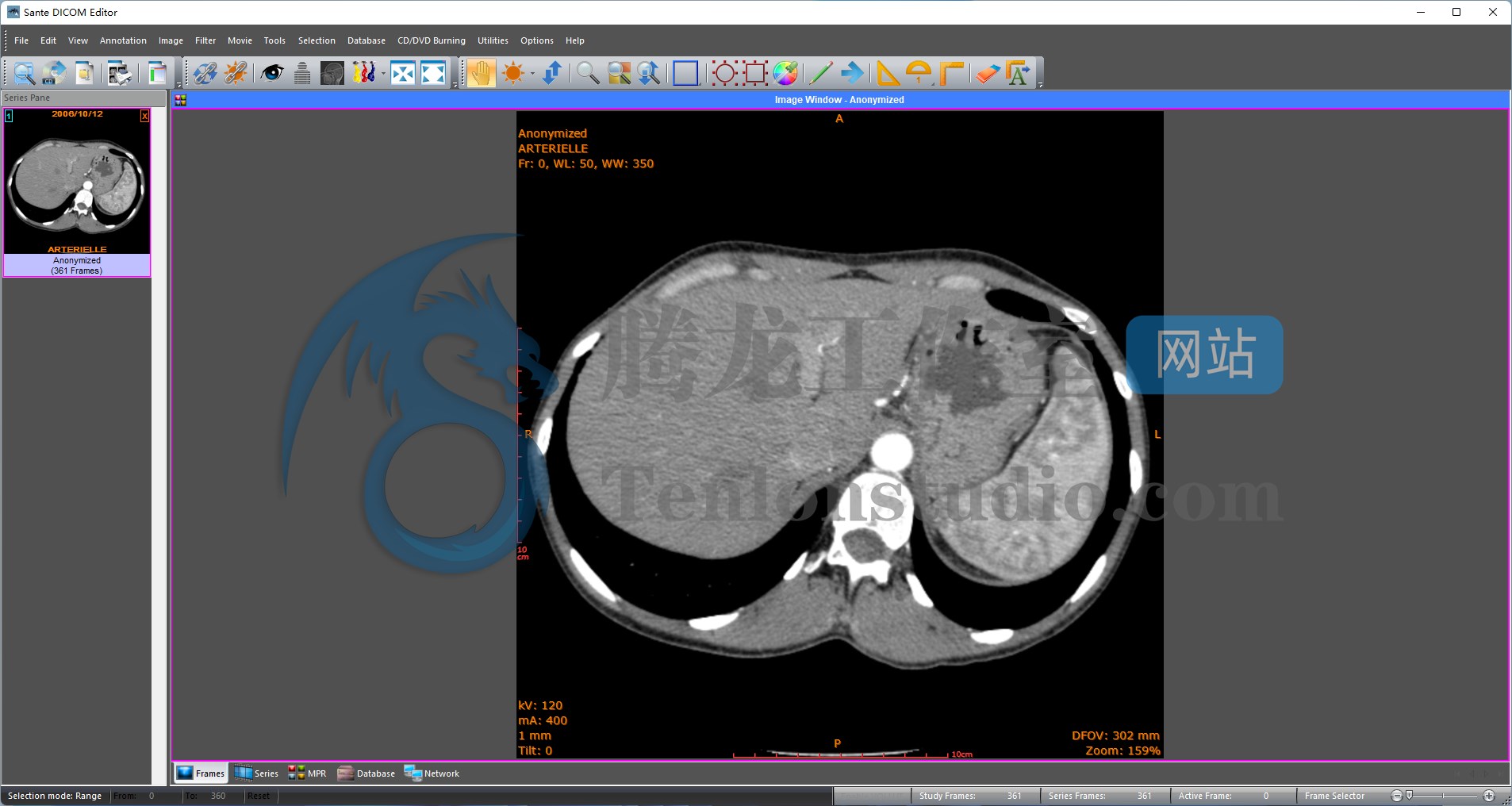
Task: Click frame selector minus button
Action: point(1397,796)
